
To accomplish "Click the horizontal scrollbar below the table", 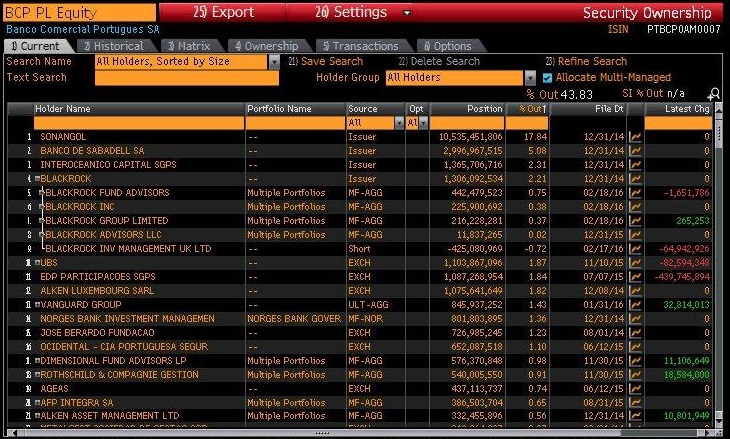I will coord(361,433).
